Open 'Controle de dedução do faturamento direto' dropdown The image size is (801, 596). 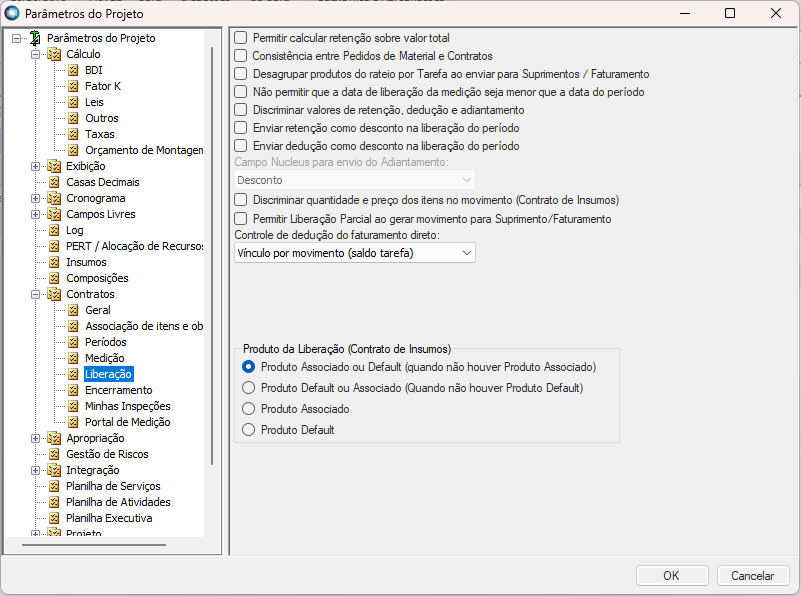click(x=354, y=253)
